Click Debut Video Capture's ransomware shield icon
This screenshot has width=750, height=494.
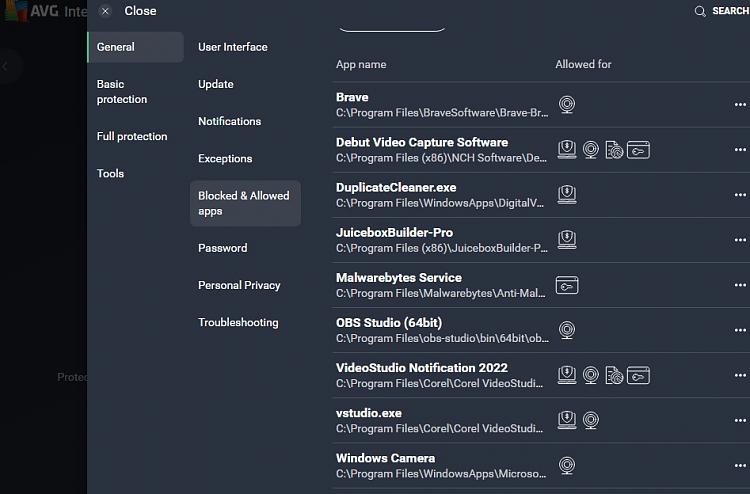[567, 150]
